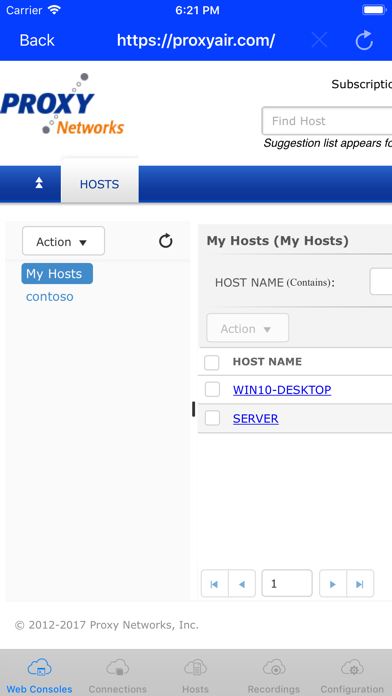Open the Recordings tab
Screen dimensions: 392x696
click(x=274, y=676)
